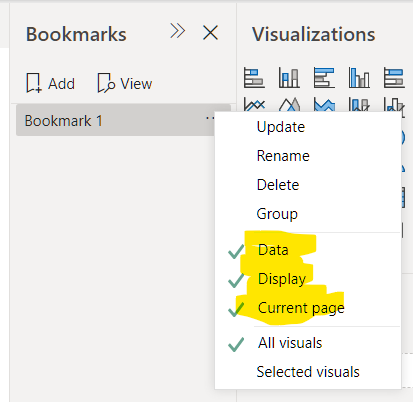413x402 pixels.
Task: Select the Selected visuals option
Action: coord(308,372)
